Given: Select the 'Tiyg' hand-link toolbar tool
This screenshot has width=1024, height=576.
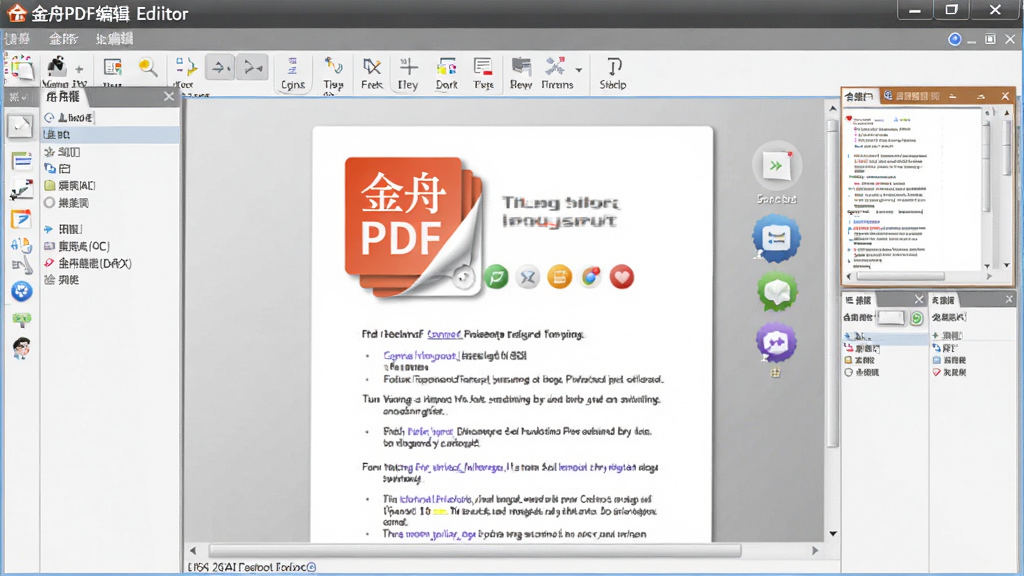Looking at the screenshot, I should pos(333,73).
